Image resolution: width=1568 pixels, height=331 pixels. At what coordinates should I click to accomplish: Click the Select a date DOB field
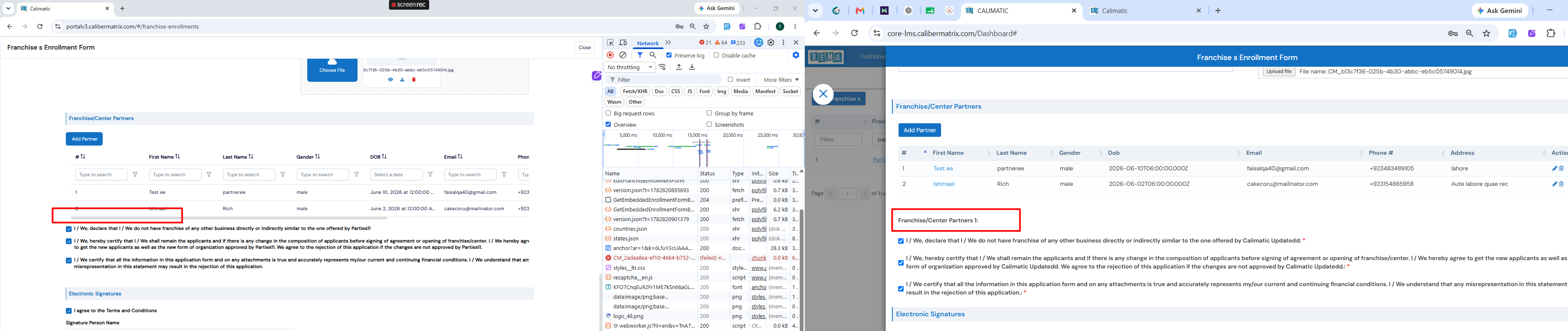(x=396, y=175)
